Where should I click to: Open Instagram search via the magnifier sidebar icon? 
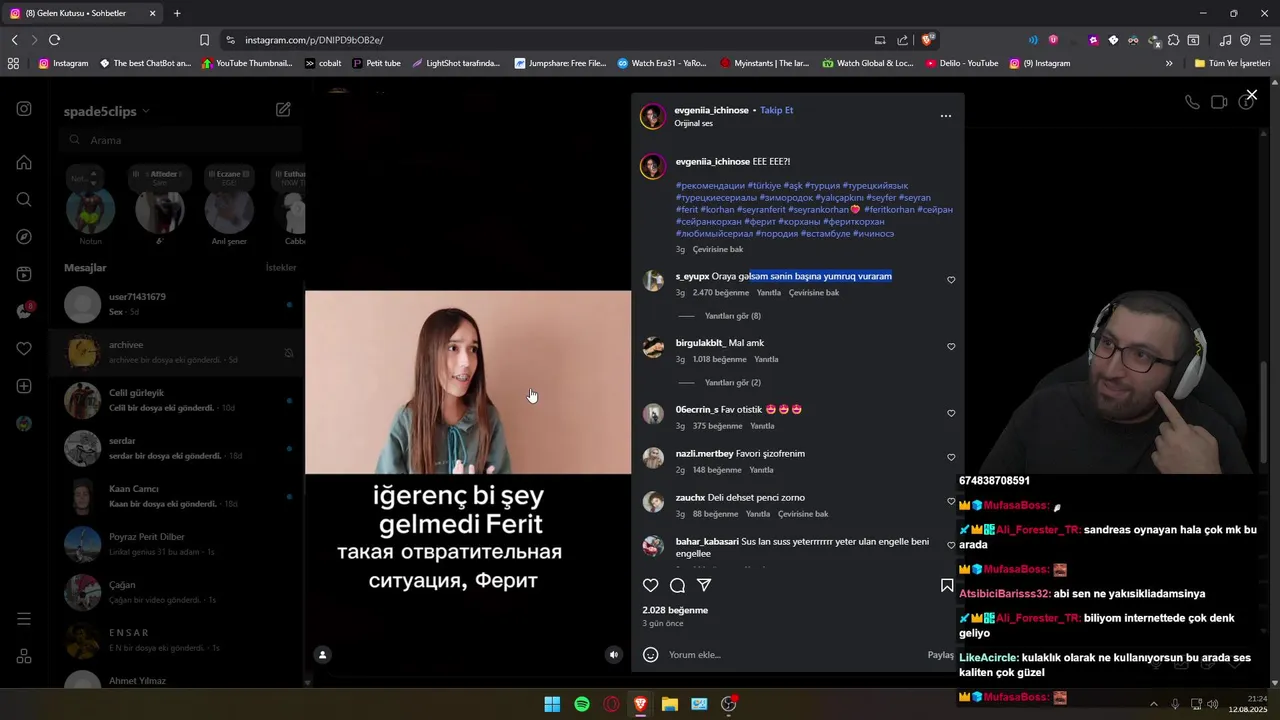24,199
